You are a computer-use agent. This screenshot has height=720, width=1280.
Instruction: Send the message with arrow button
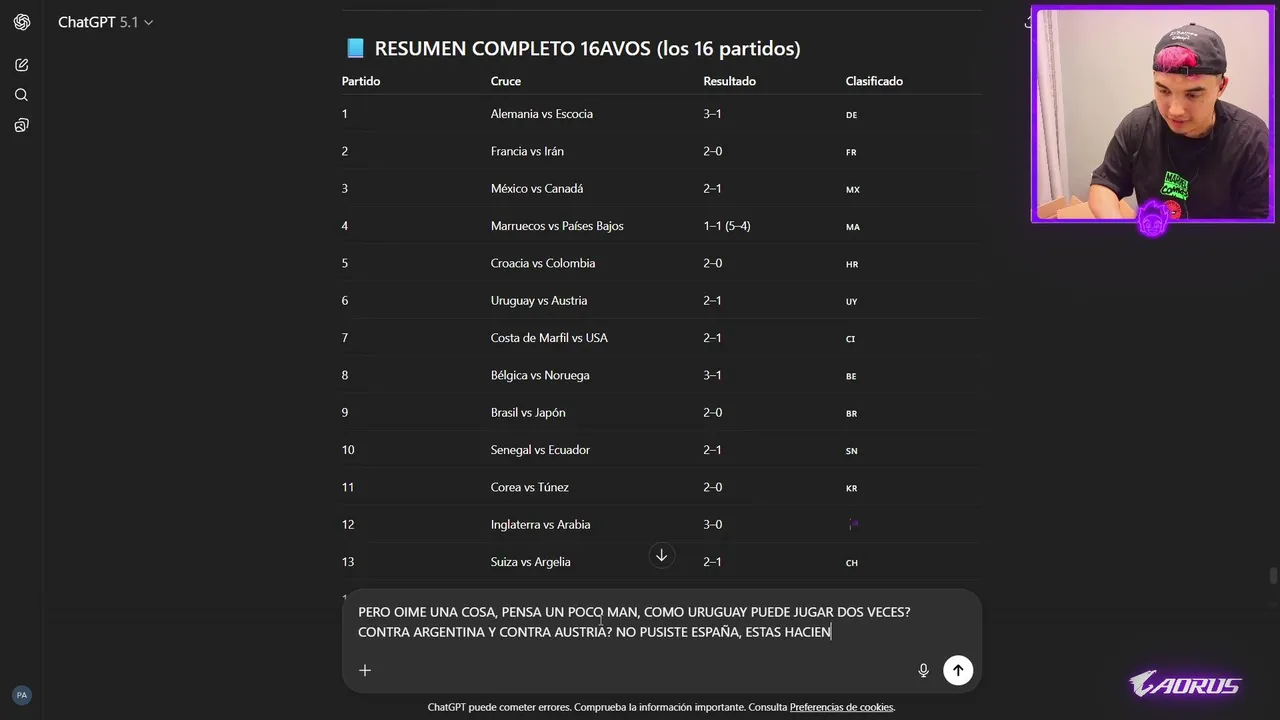(x=958, y=670)
